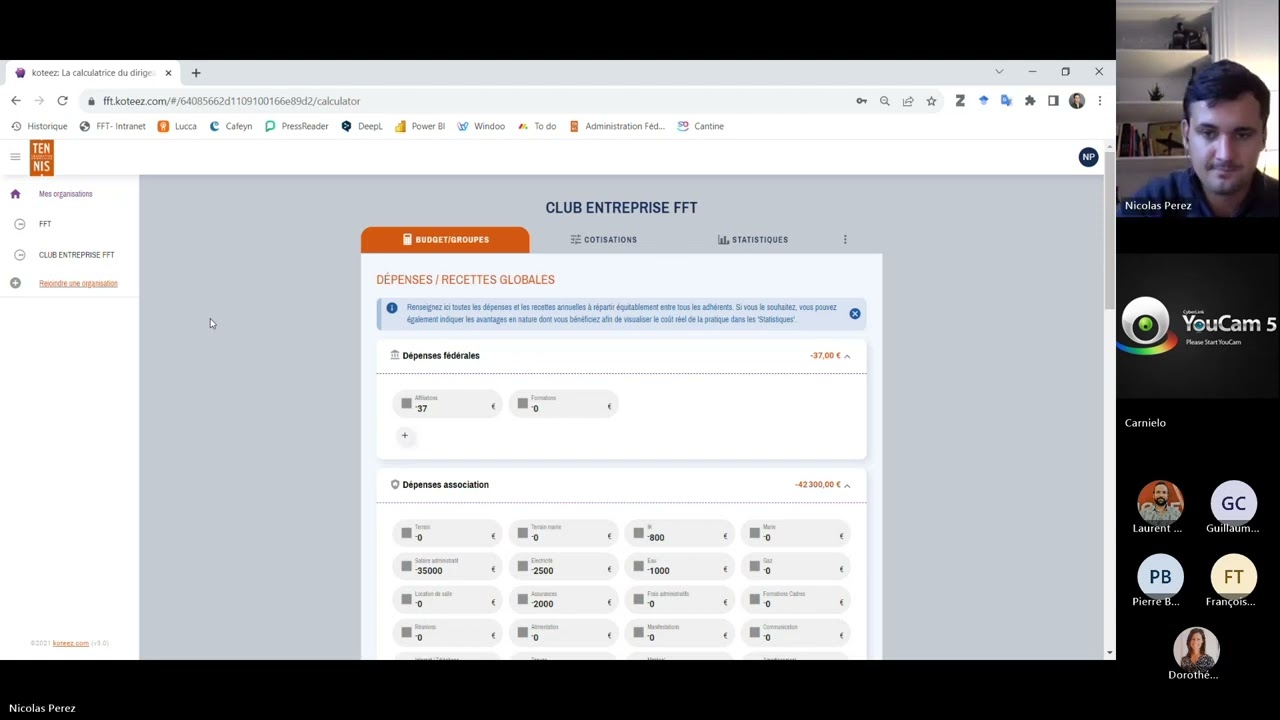Open the NP user avatar menu
The width and height of the screenshot is (1280, 720).
point(1088,157)
